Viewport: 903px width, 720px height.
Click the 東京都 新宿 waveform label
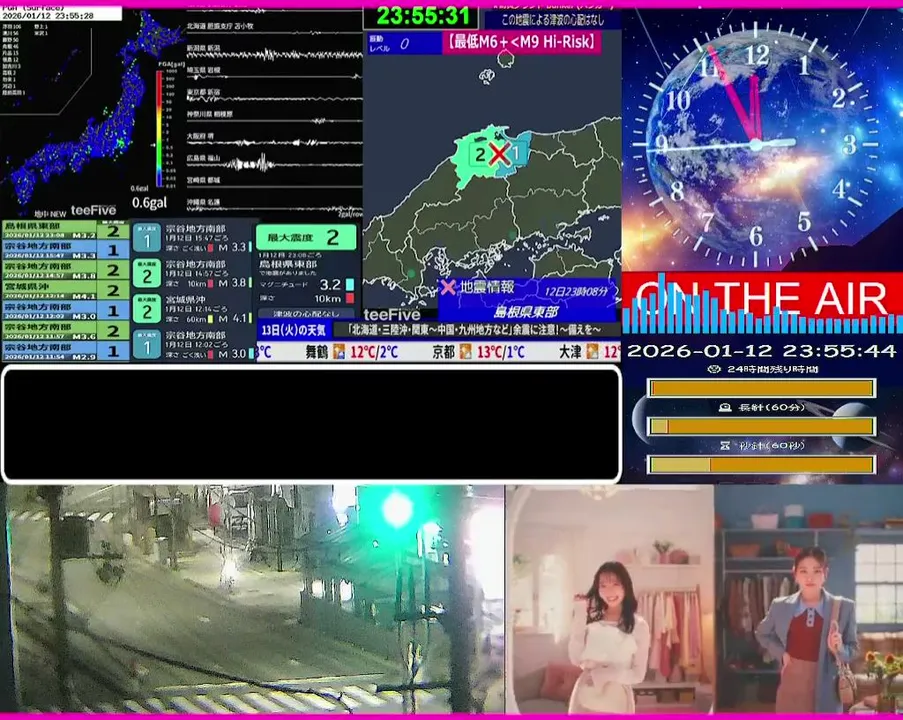click(203, 92)
